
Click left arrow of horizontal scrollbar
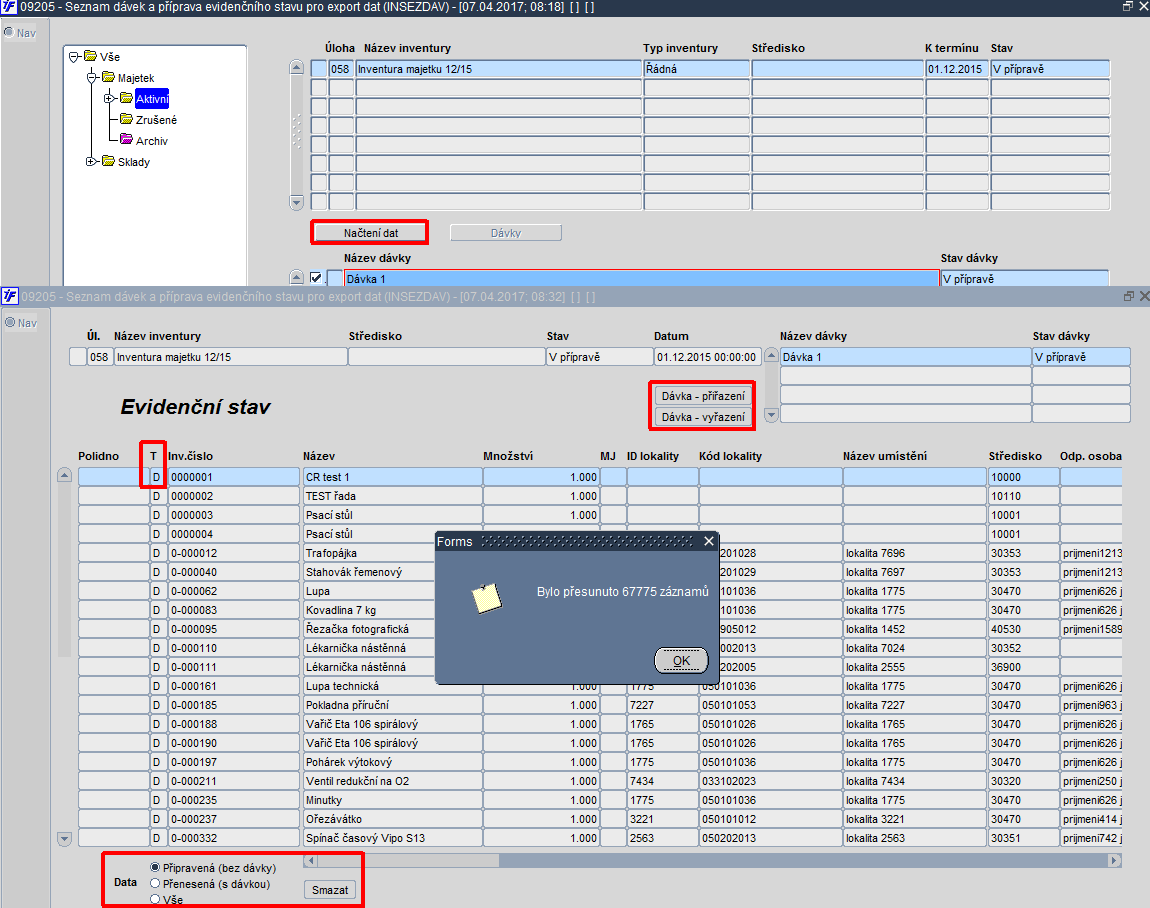(x=311, y=860)
